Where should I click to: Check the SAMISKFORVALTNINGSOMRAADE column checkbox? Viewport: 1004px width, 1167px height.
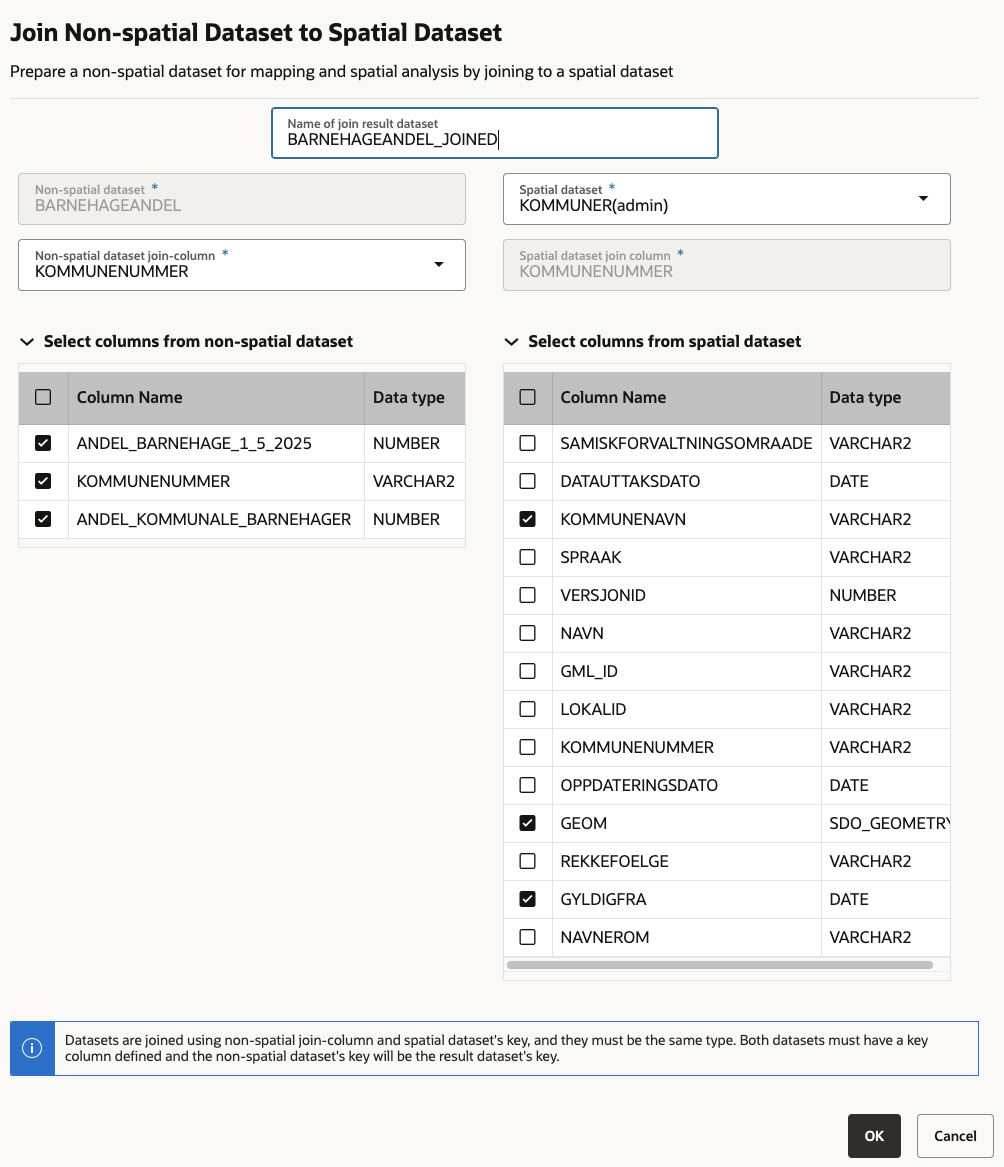coord(528,444)
